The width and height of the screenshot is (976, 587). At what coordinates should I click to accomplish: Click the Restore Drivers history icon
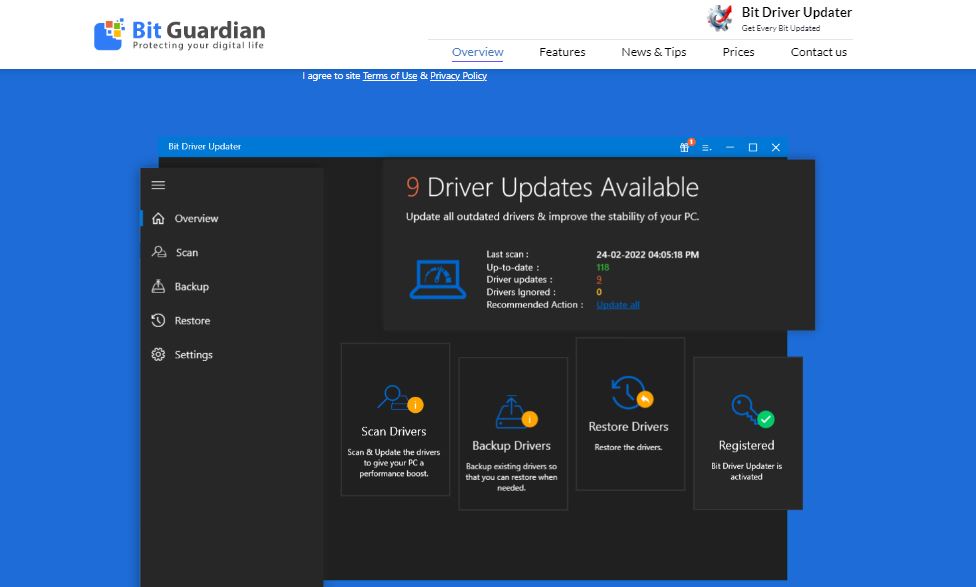click(631, 393)
